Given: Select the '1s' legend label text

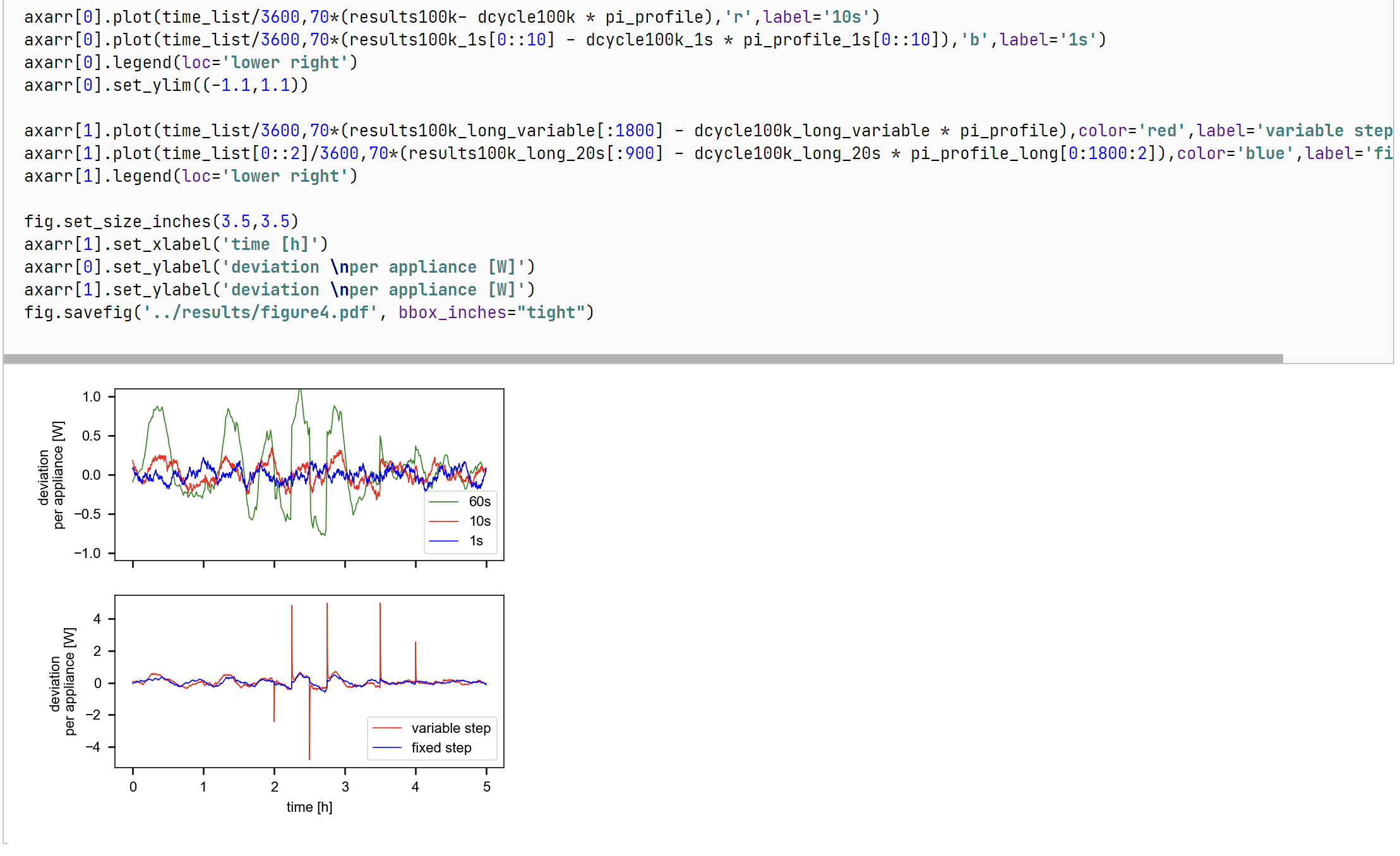Looking at the screenshot, I should 476,541.
